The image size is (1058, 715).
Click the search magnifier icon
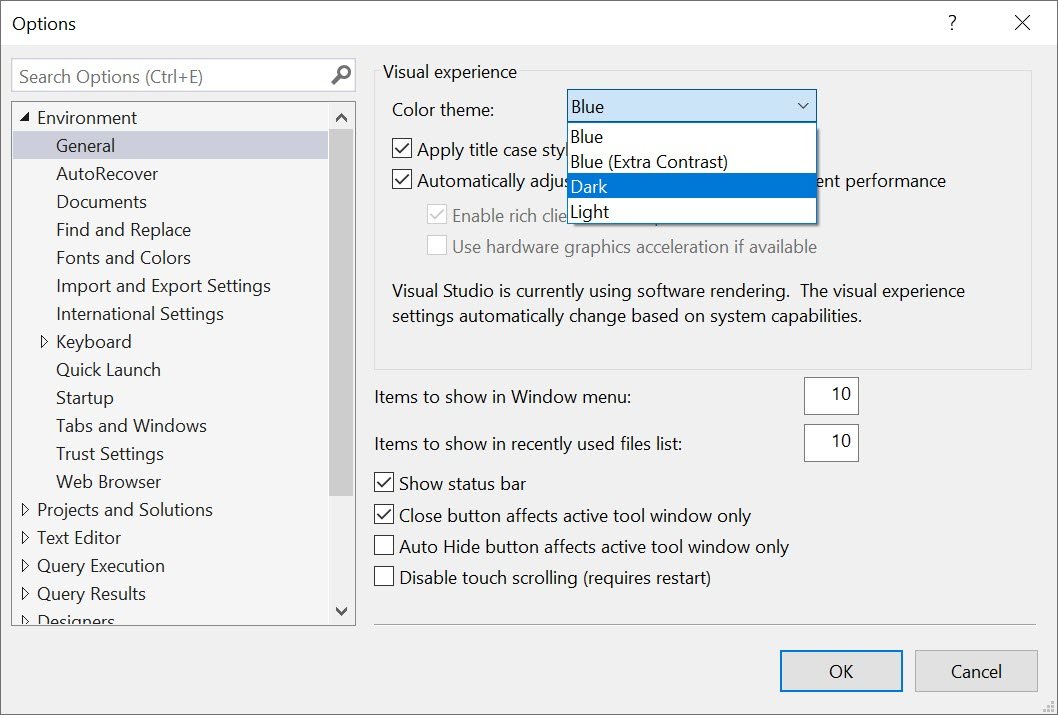point(341,75)
